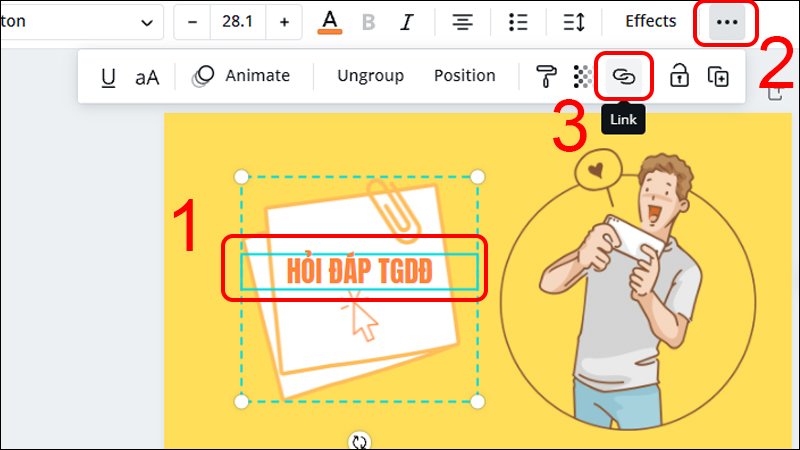
Task: Click the three-dot More options button
Action: click(x=726, y=22)
